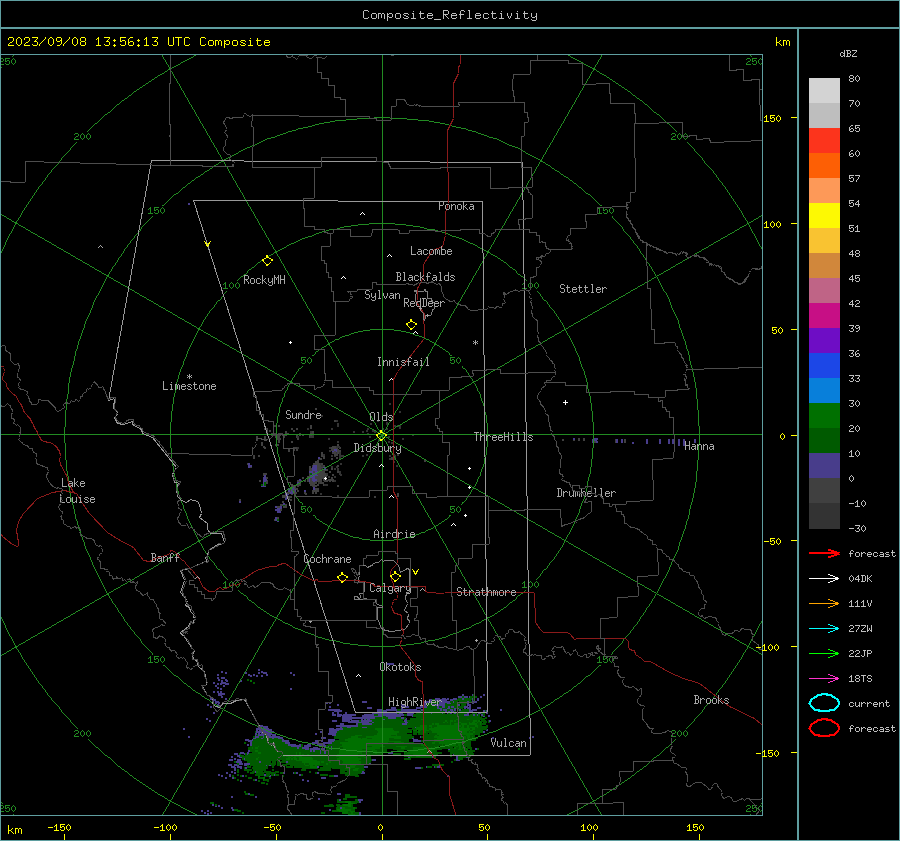The width and height of the screenshot is (900, 841).
Task: Click the yellow diamond marker near RedDeer
Action: click(x=411, y=325)
